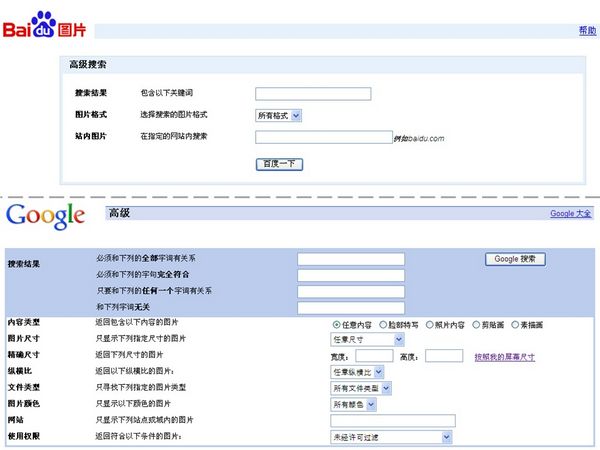Viewport: 600px width, 450px height.
Task: Select the 任意内容 radio button
Action: pos(336,324)
